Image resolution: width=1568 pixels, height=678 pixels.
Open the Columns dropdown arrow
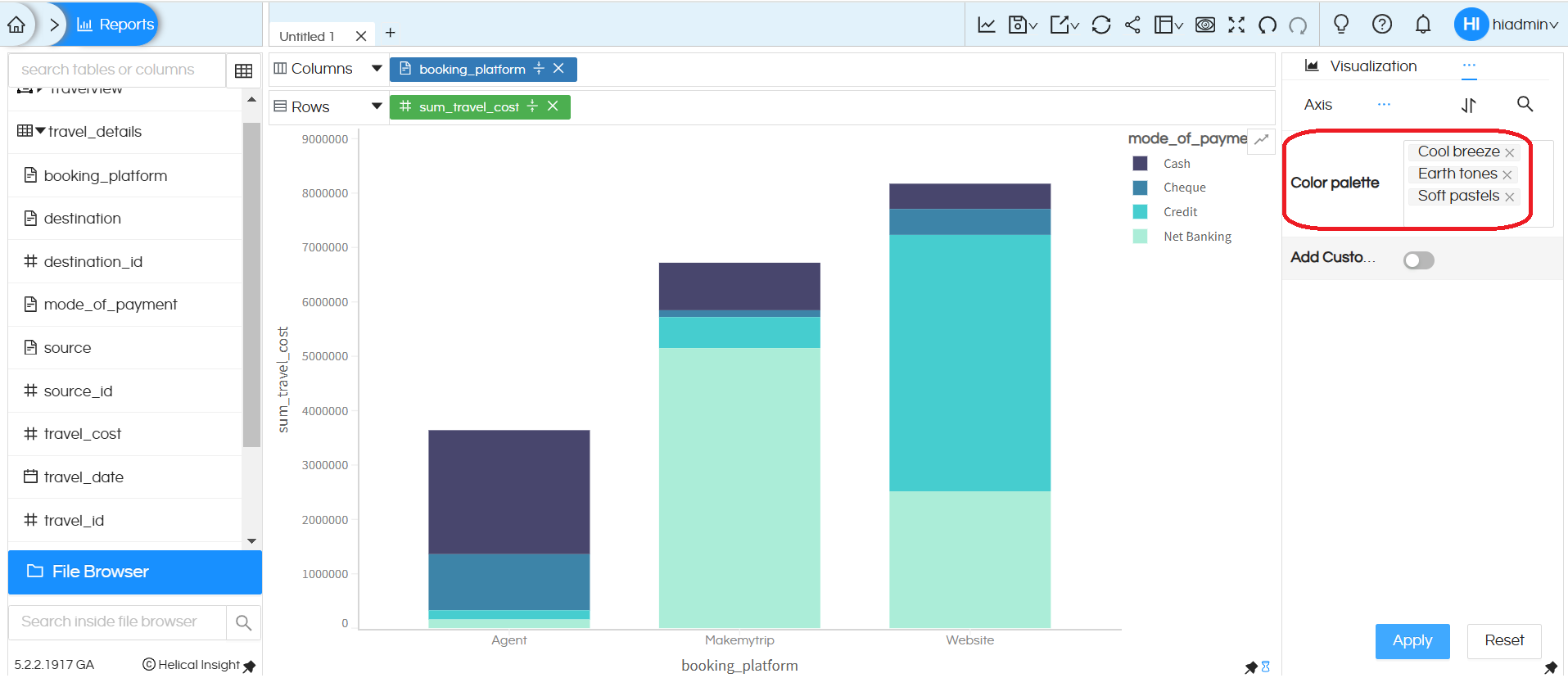pos(377,69)
